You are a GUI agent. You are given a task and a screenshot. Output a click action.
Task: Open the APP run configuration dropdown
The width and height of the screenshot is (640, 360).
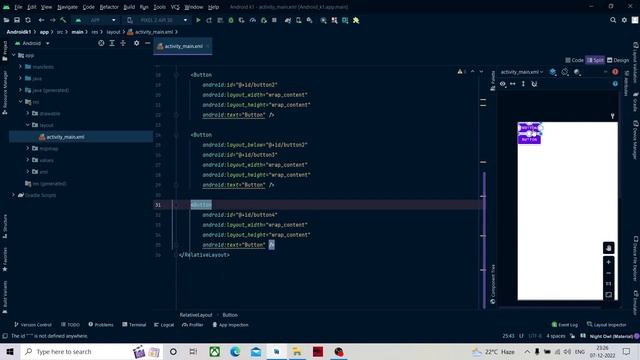click(x=96, y=20)
